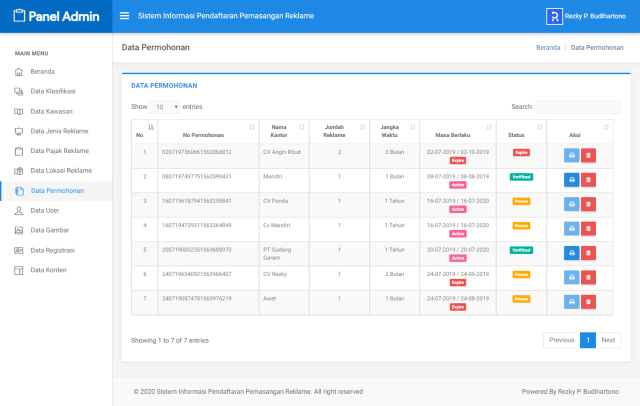Click the print icon for CV Angin Ribut
Viewport: 640px width, 406px height.
point(571,156)
